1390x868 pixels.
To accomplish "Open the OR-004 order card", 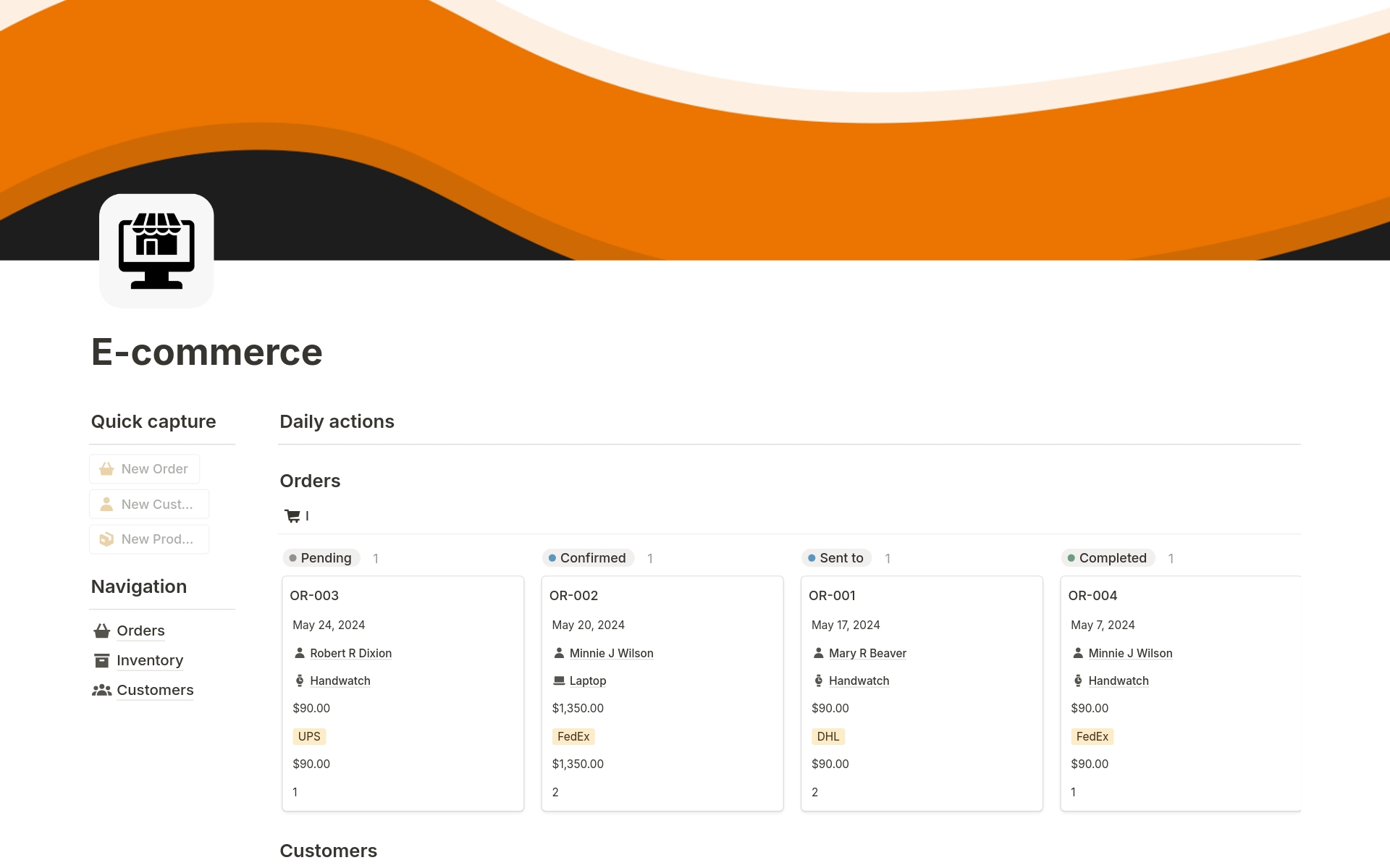I will [1092, 596].
